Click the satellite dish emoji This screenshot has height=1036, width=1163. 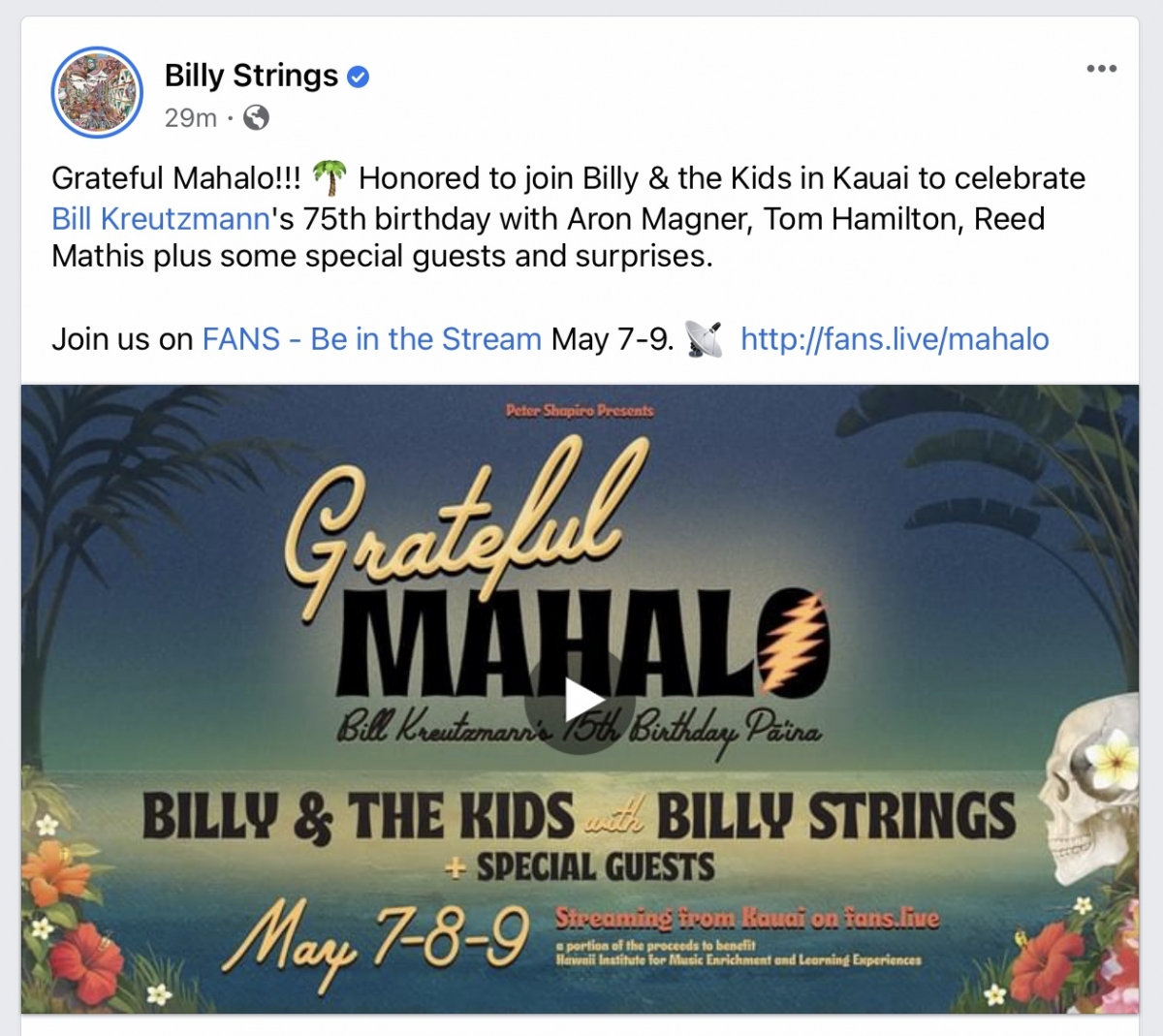click(704, 339)
